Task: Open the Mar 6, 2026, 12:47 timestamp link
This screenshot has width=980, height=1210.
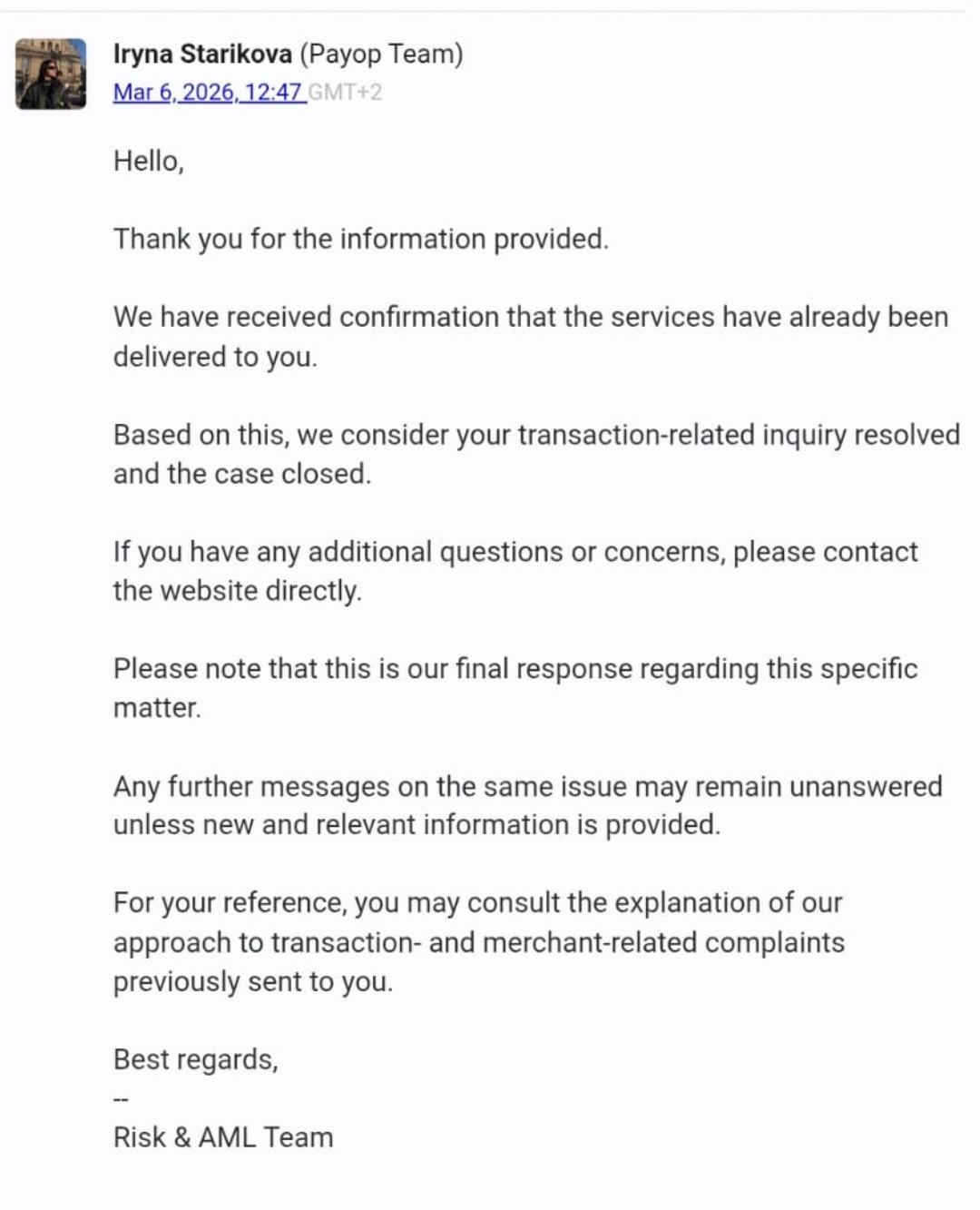Action: click(207, 93)
